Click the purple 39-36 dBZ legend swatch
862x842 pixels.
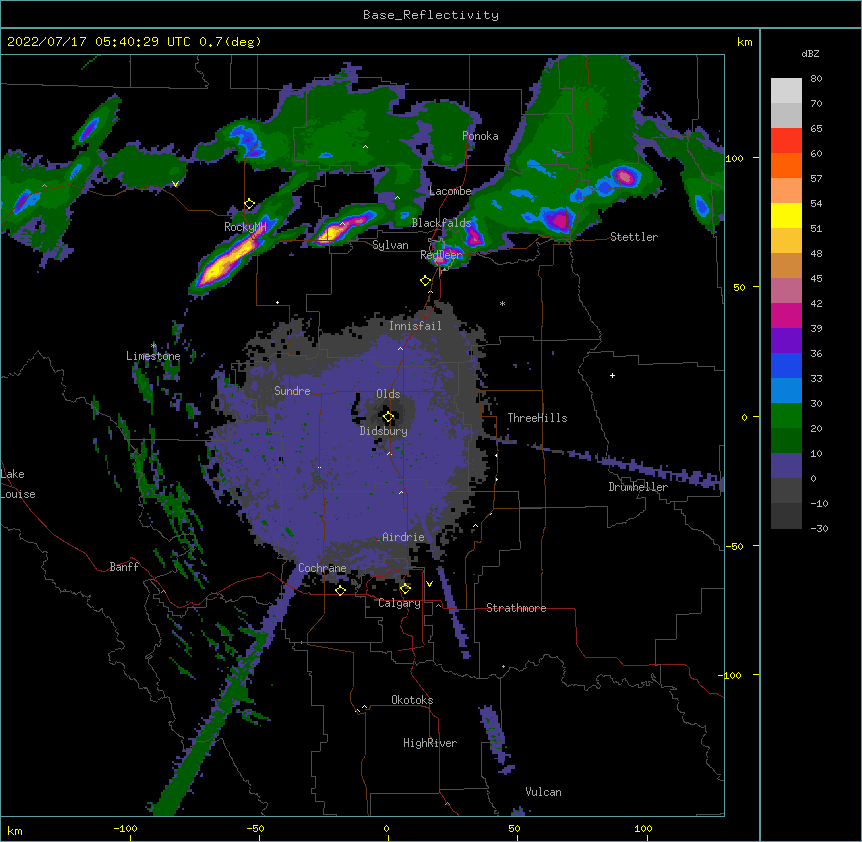point(786,341)
